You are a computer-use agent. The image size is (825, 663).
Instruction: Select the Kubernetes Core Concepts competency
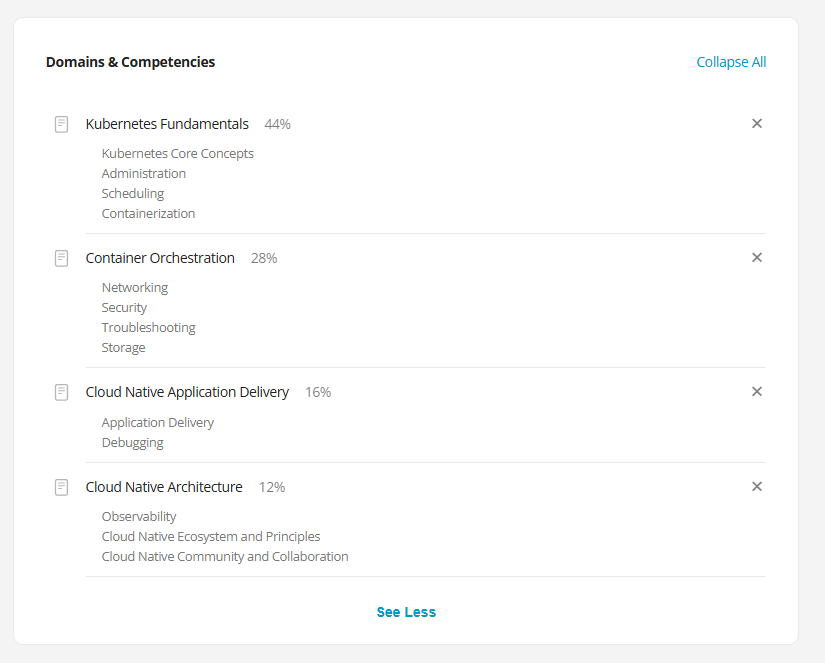click(x=178, y=154)
